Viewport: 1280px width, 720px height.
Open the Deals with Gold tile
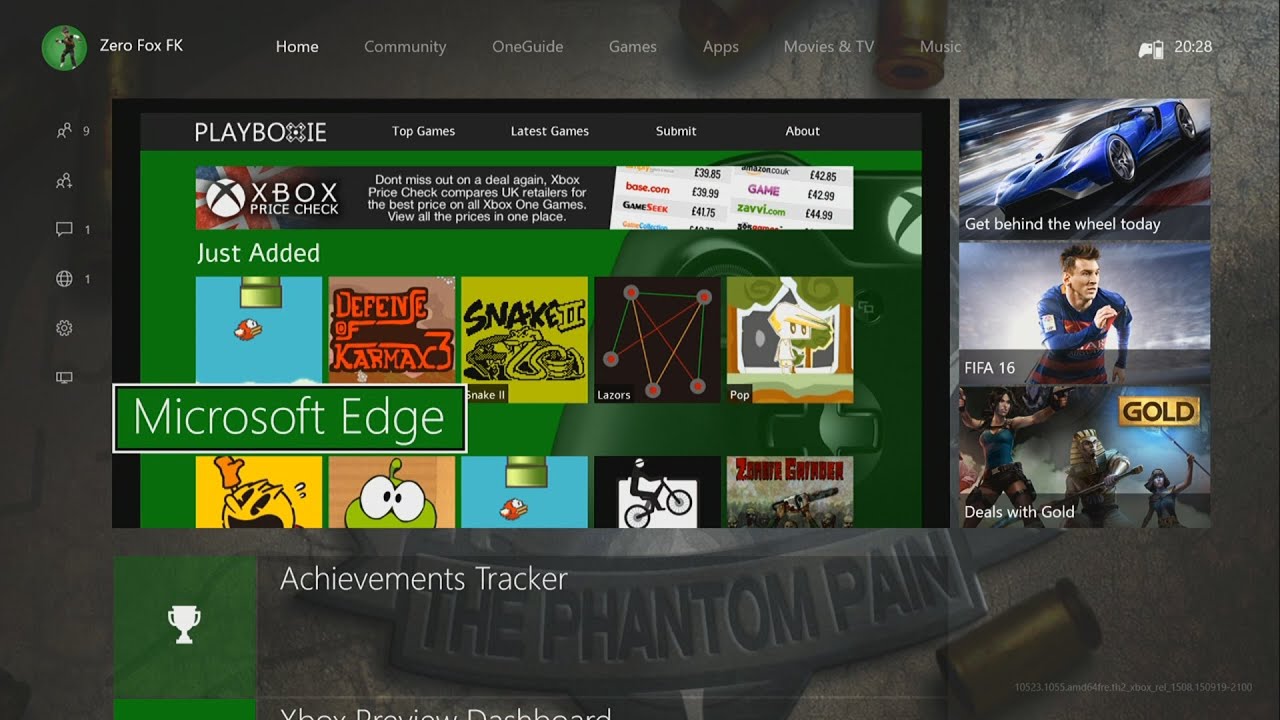(x=1085, y=457)
